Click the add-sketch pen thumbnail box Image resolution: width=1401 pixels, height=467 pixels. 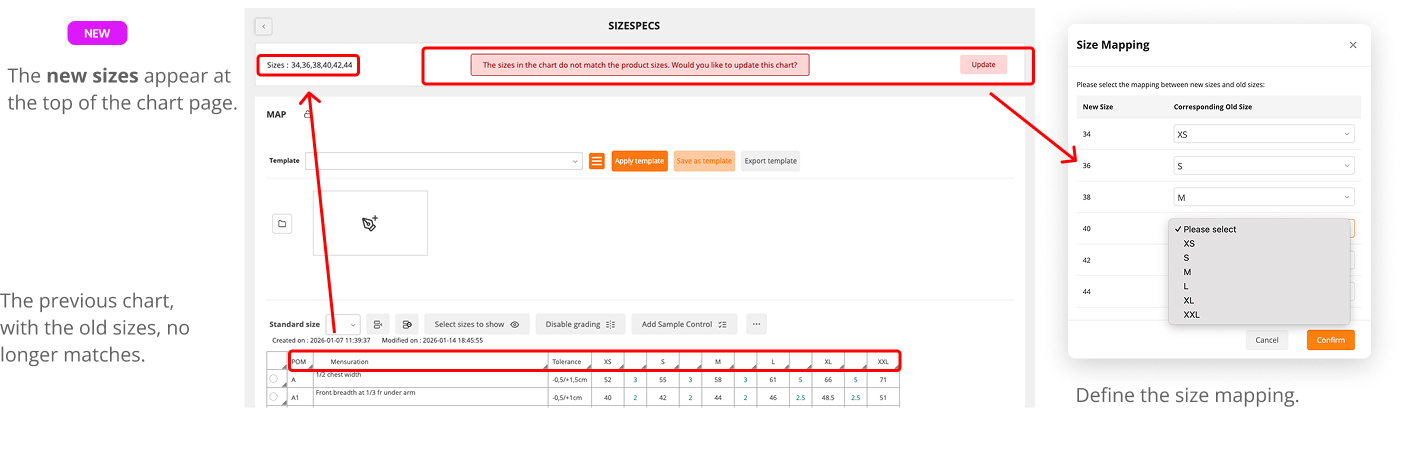tap(370, 224)
